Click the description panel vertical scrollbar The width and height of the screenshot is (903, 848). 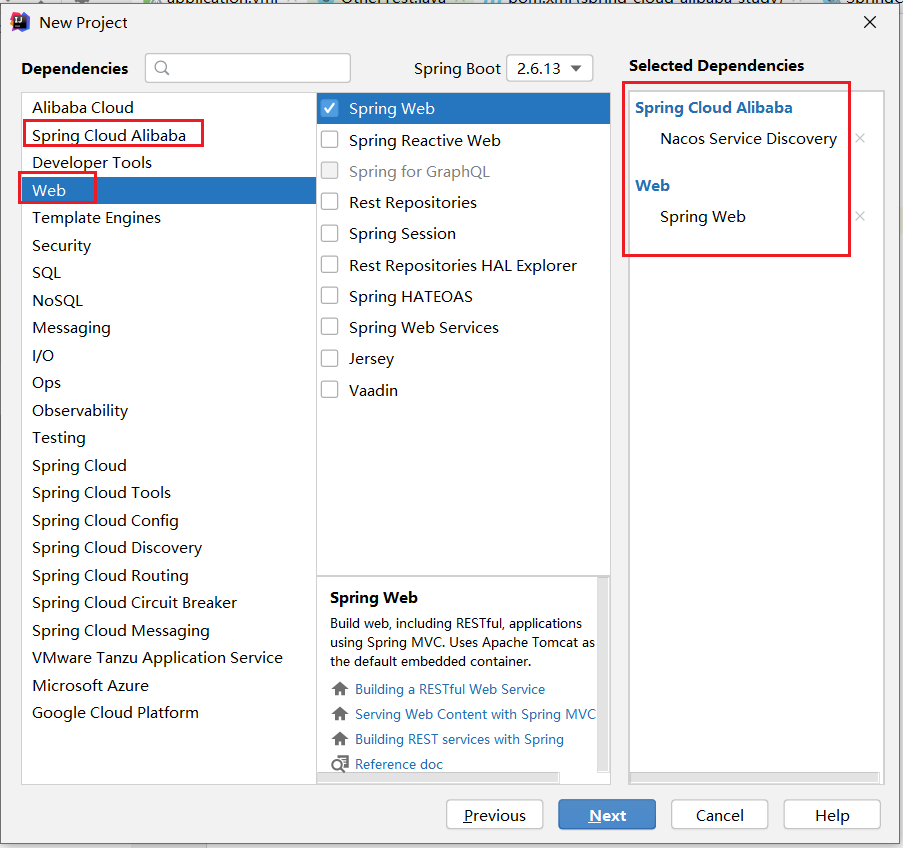(x=603, y=674)
